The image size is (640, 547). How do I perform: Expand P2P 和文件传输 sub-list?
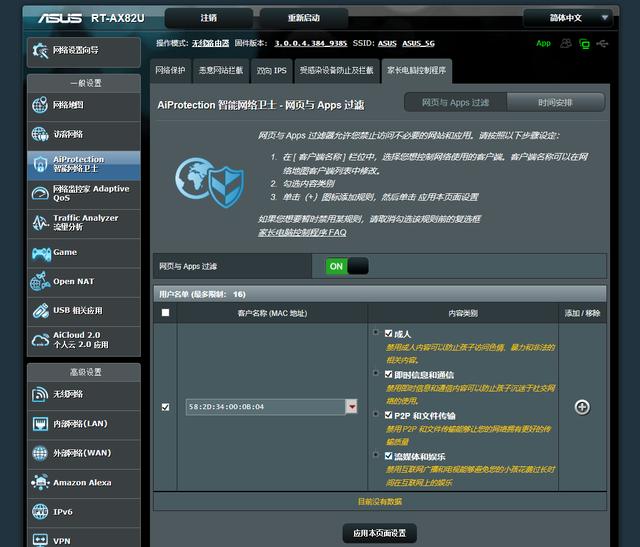(x=376, y=414)
